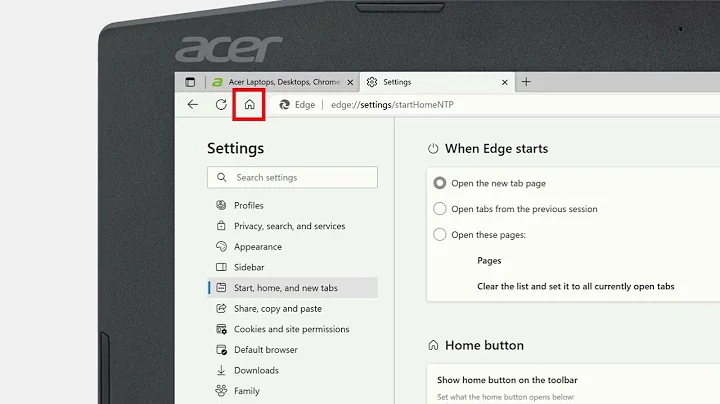The height and width of the screenshot is (404, 720).
Task: Click the icon beside Start, home, and new tabs
Action: 221,287
